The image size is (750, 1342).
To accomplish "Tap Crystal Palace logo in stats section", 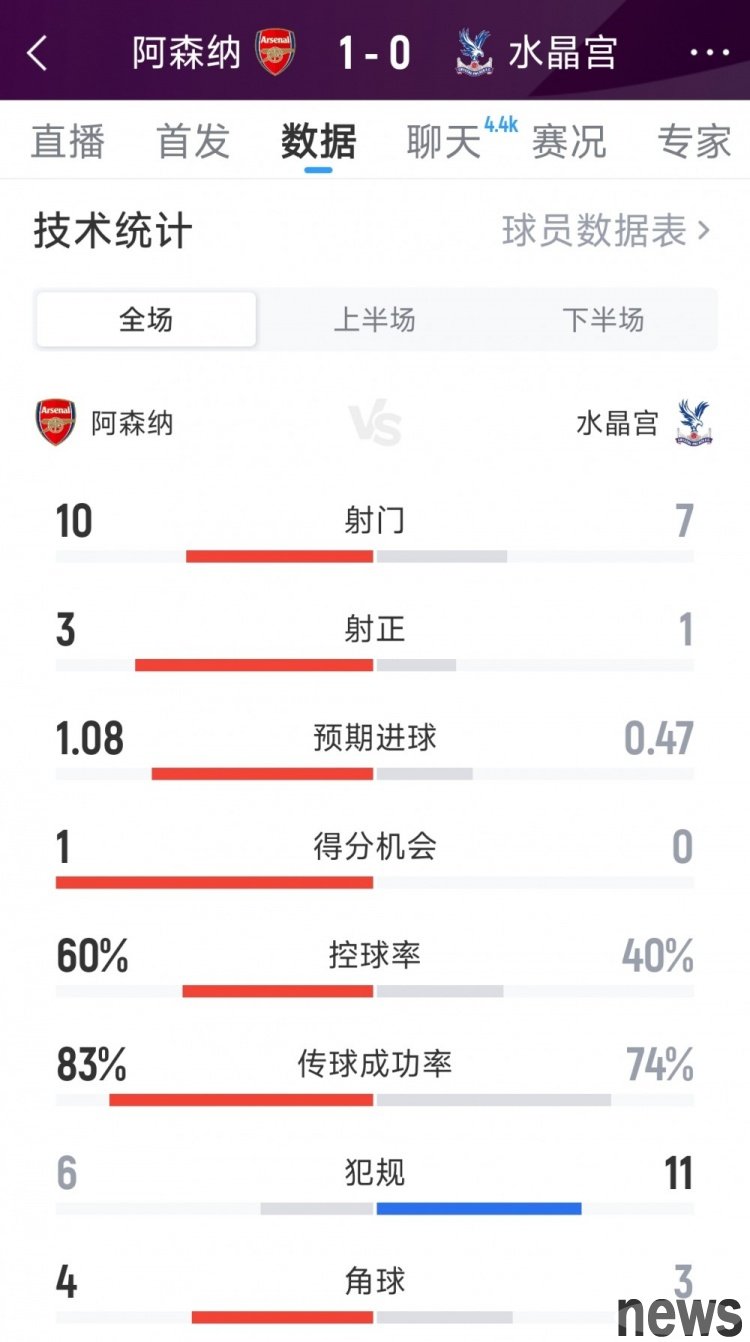I will [693, 422].
